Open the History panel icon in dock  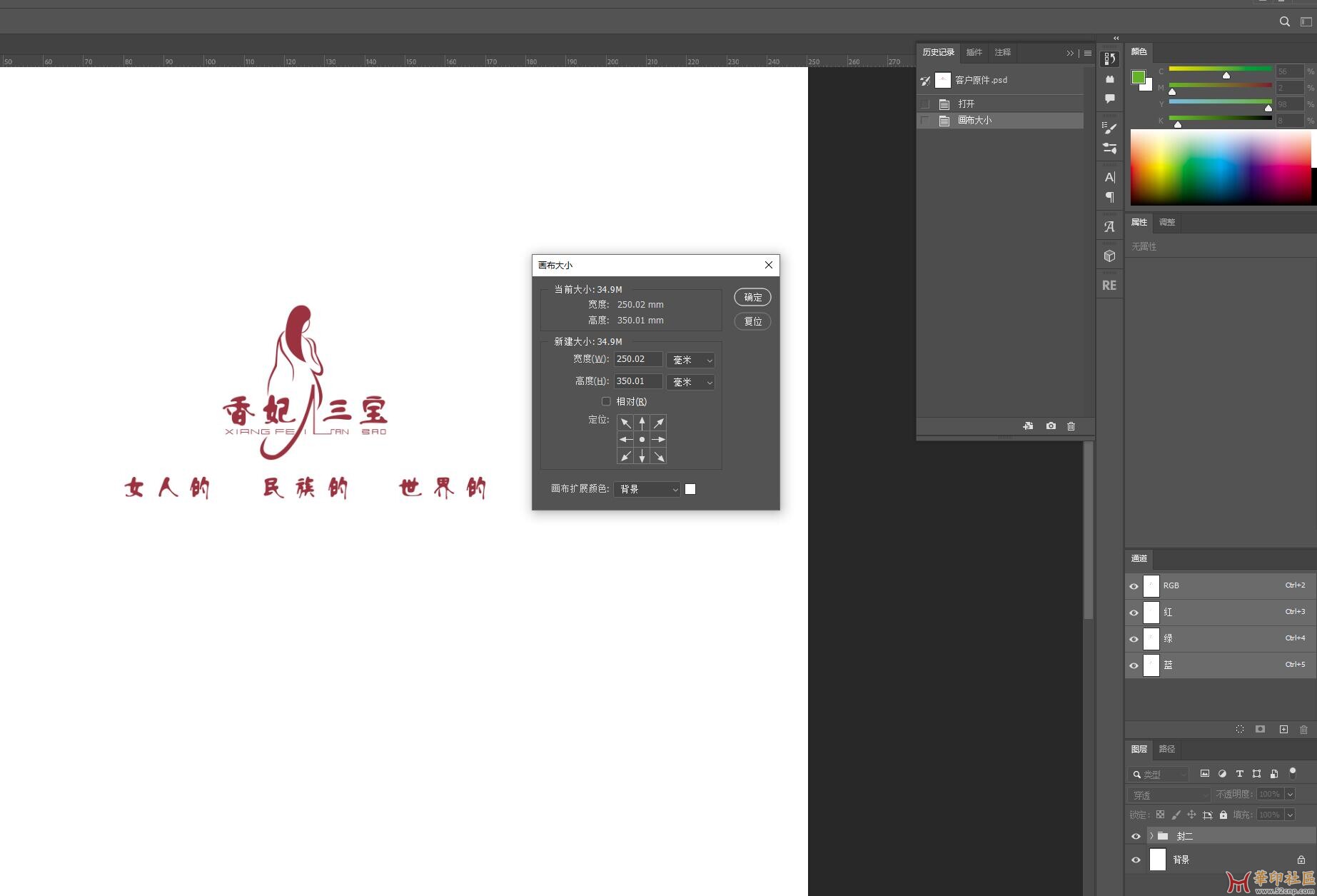point(1109,59)
